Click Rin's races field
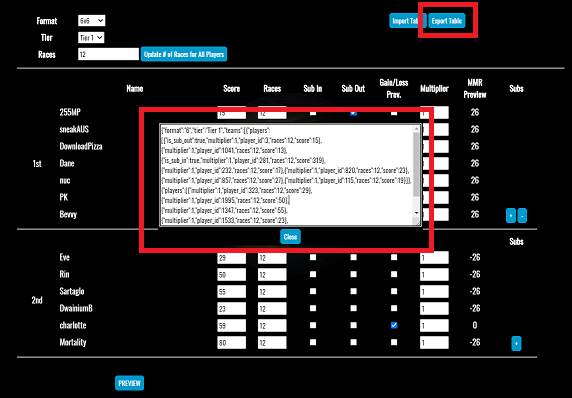 (272, 275)
